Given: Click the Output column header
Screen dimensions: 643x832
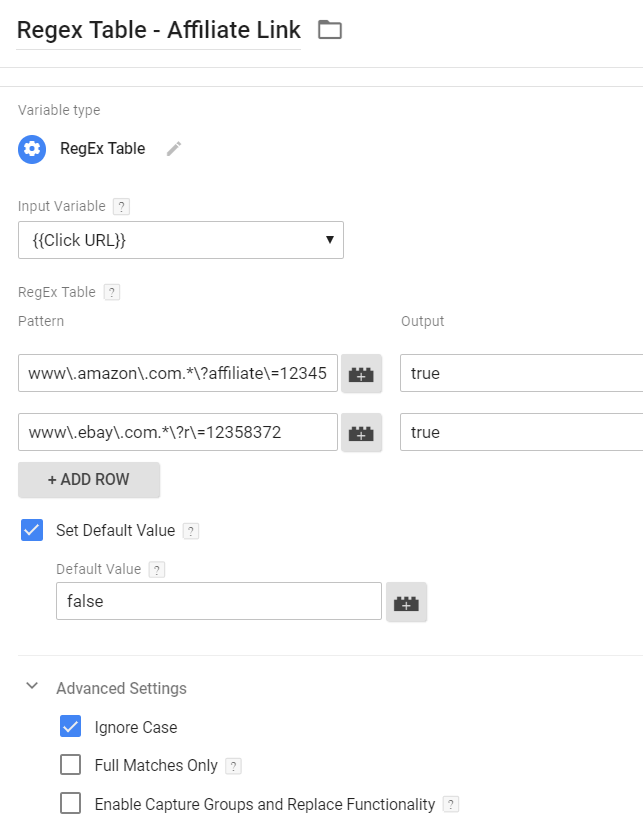Looking at the screenshot, I should pos(422,321).
